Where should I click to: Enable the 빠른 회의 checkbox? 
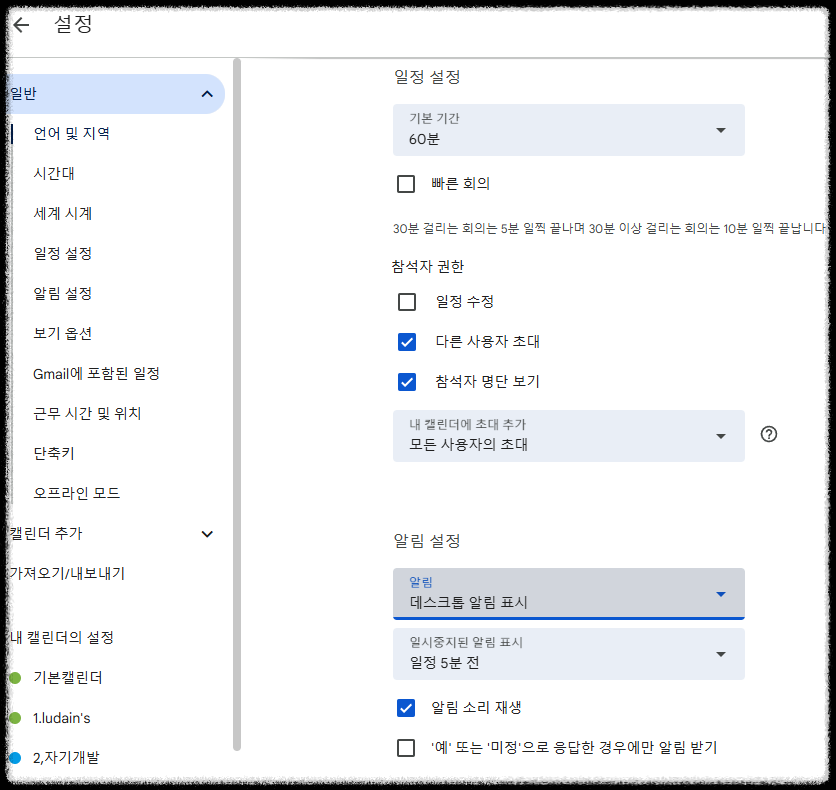[x=406, y=184]
